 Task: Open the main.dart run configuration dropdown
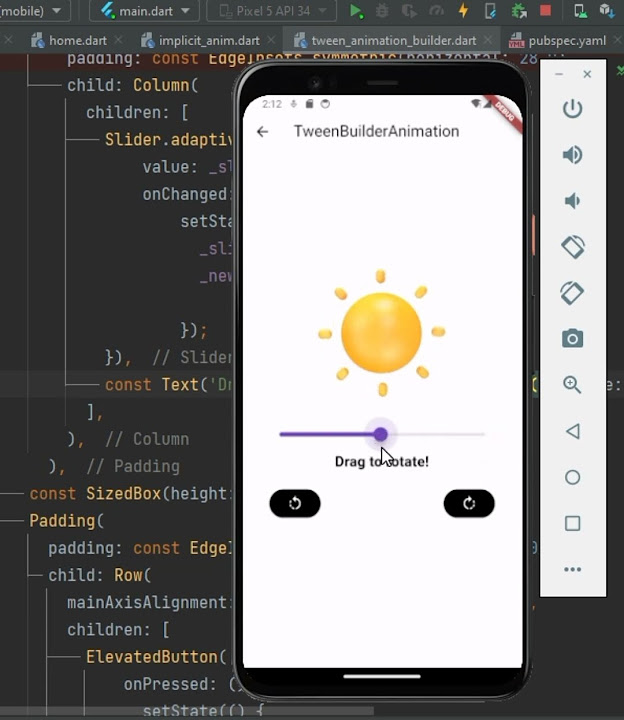click(x=145, y=11)
